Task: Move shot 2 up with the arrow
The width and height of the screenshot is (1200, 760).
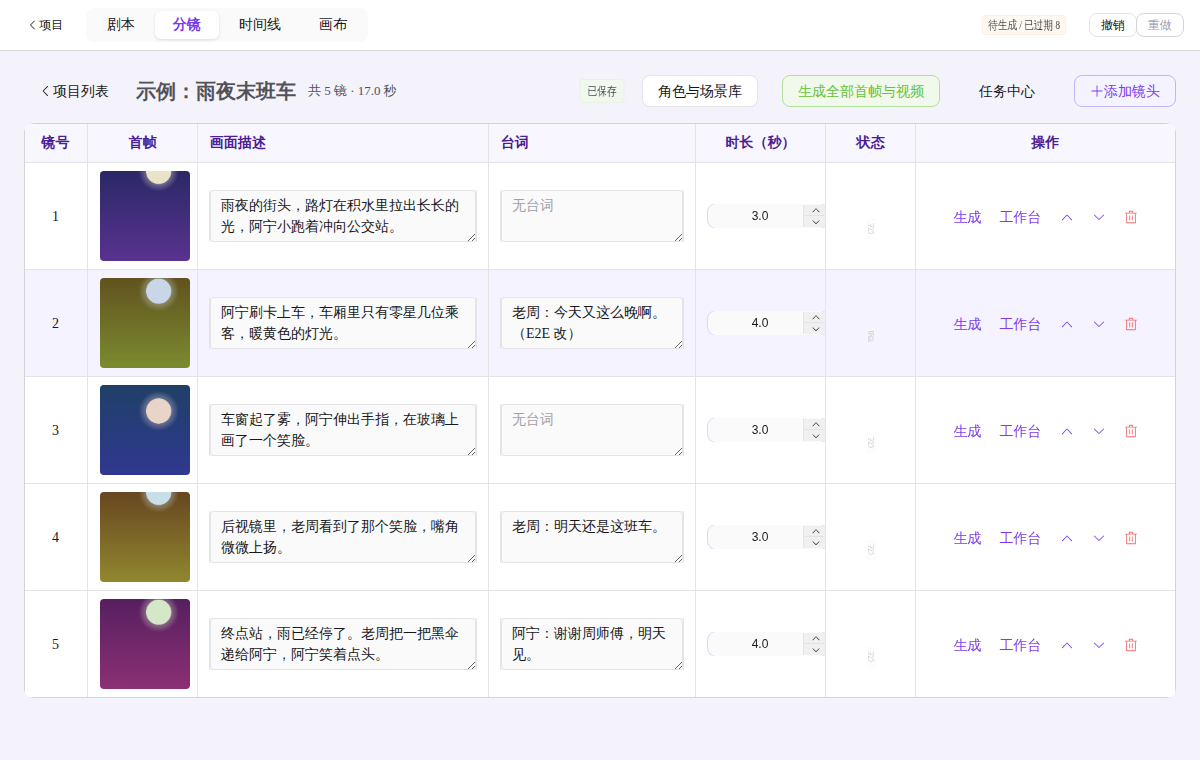Action: (1067, 324)
